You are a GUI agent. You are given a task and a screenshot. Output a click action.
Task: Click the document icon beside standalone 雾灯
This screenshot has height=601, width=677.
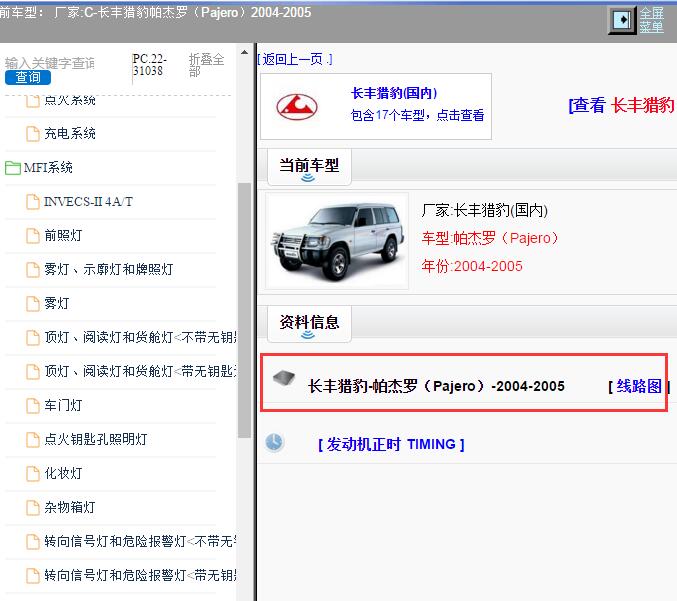33,304
